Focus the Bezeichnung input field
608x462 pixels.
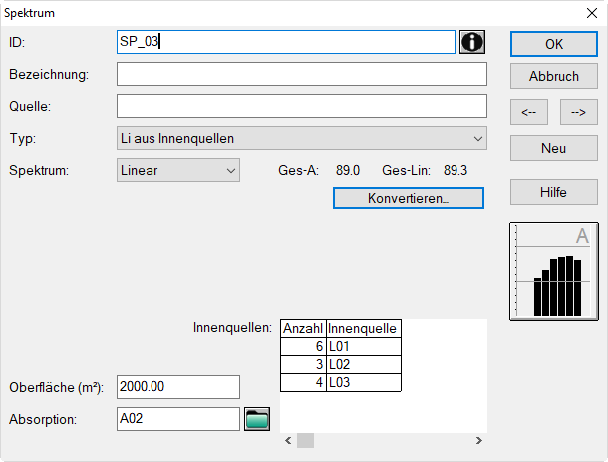coord(302,74)
